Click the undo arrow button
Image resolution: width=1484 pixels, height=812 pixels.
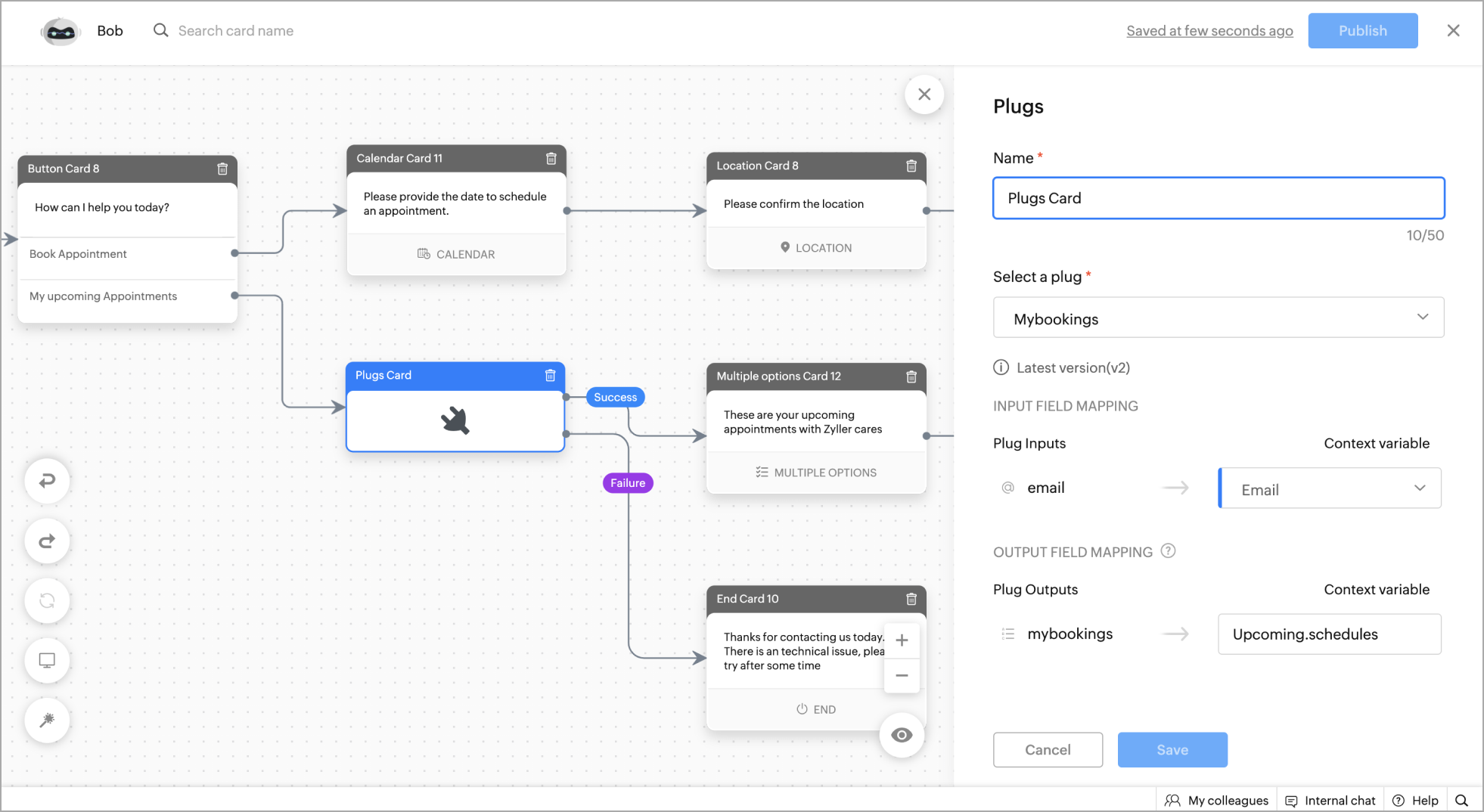point(47,481)
